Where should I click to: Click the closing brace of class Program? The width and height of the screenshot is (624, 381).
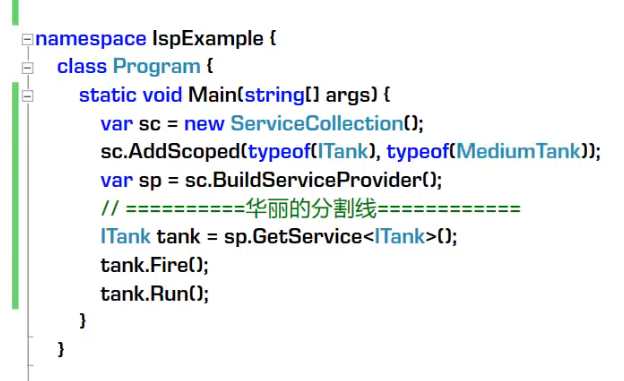click(61, 349)
